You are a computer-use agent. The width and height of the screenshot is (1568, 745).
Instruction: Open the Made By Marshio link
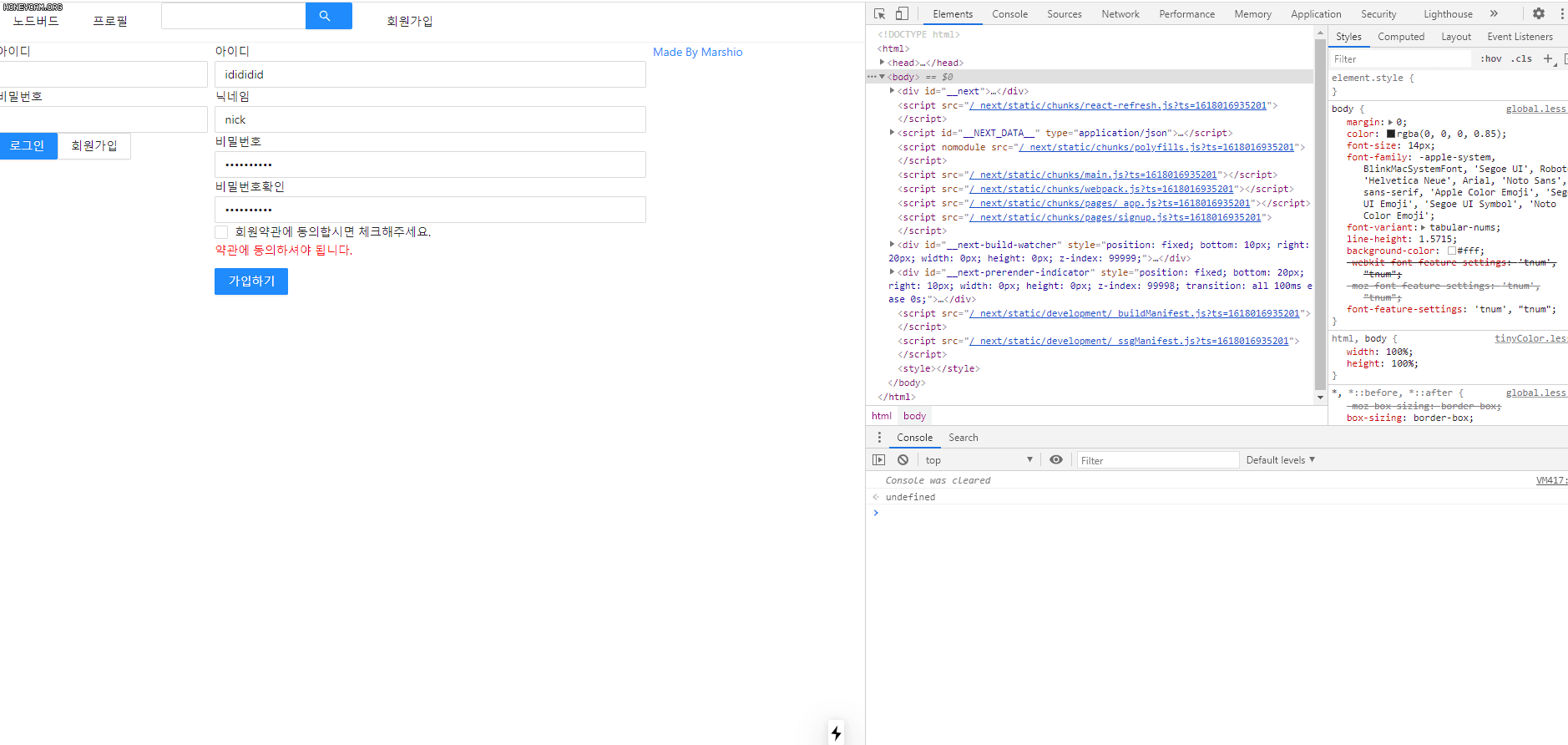tap(697, 52)
